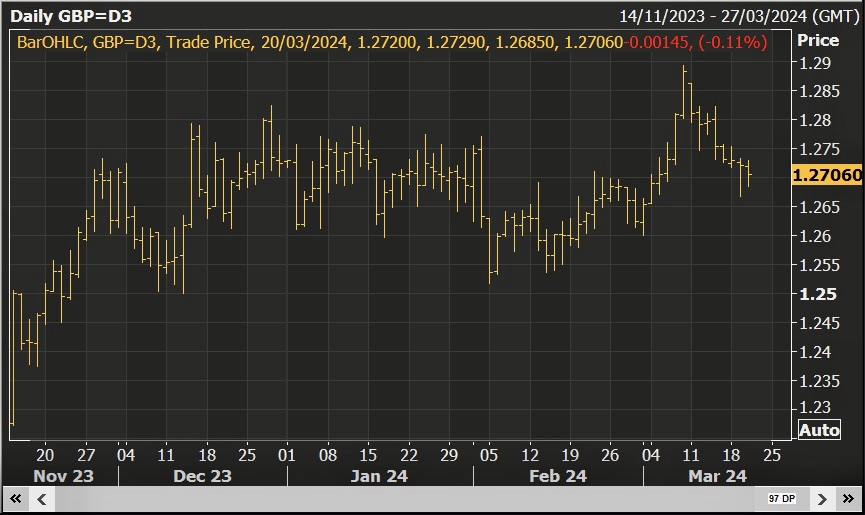Click the Feb 24 month on time axis
865x515 pixels.
coord(557,476)
